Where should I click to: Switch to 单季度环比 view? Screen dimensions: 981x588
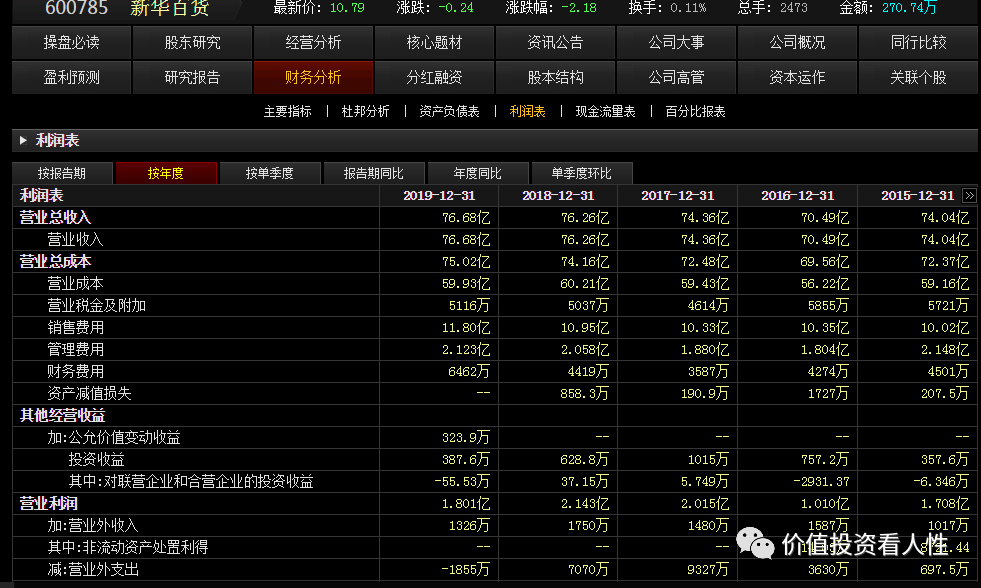click(x=581, y=173)
